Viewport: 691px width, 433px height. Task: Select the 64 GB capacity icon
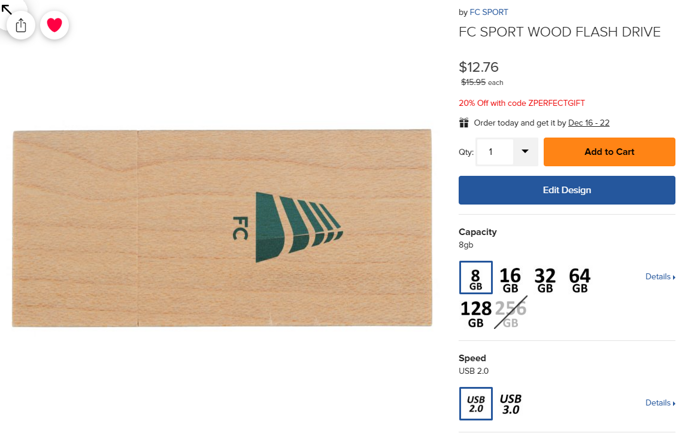580,279
